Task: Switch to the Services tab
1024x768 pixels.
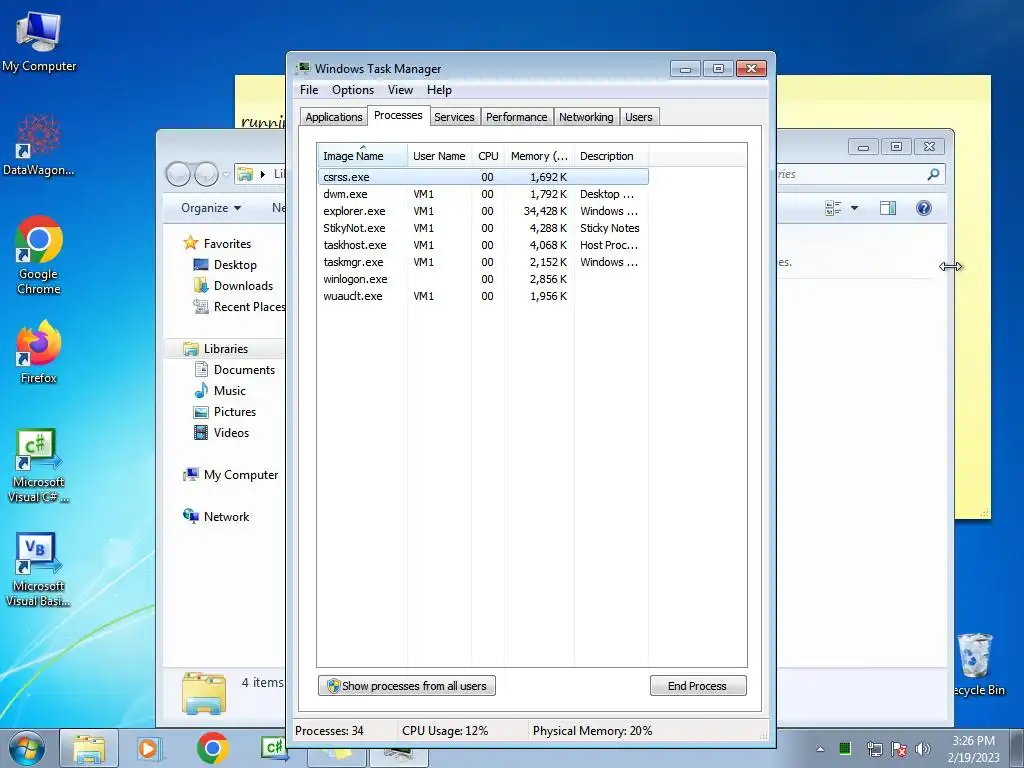Action: pos(454,117)
